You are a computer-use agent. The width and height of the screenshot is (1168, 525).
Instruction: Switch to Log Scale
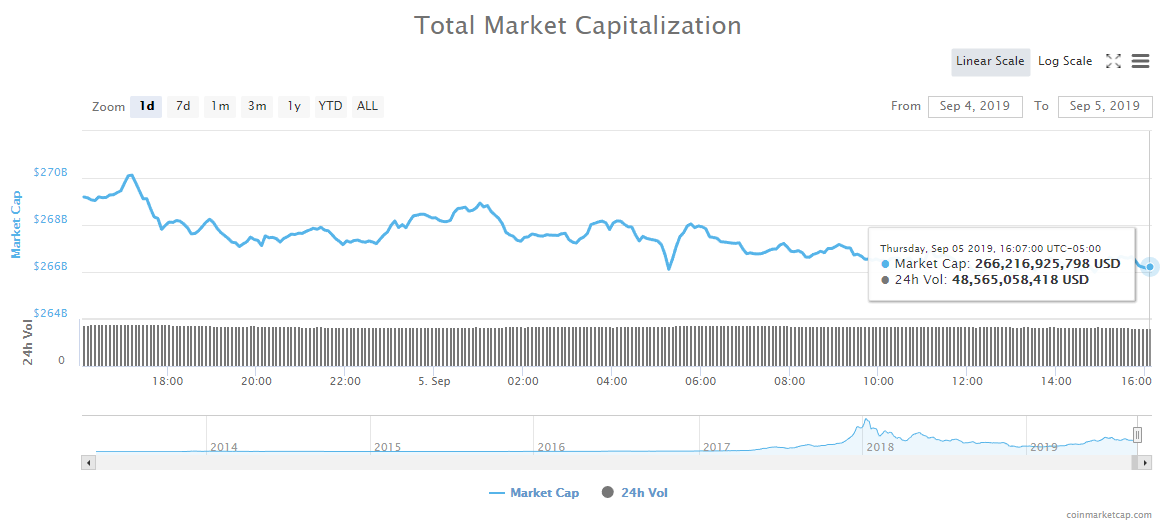1065,61
